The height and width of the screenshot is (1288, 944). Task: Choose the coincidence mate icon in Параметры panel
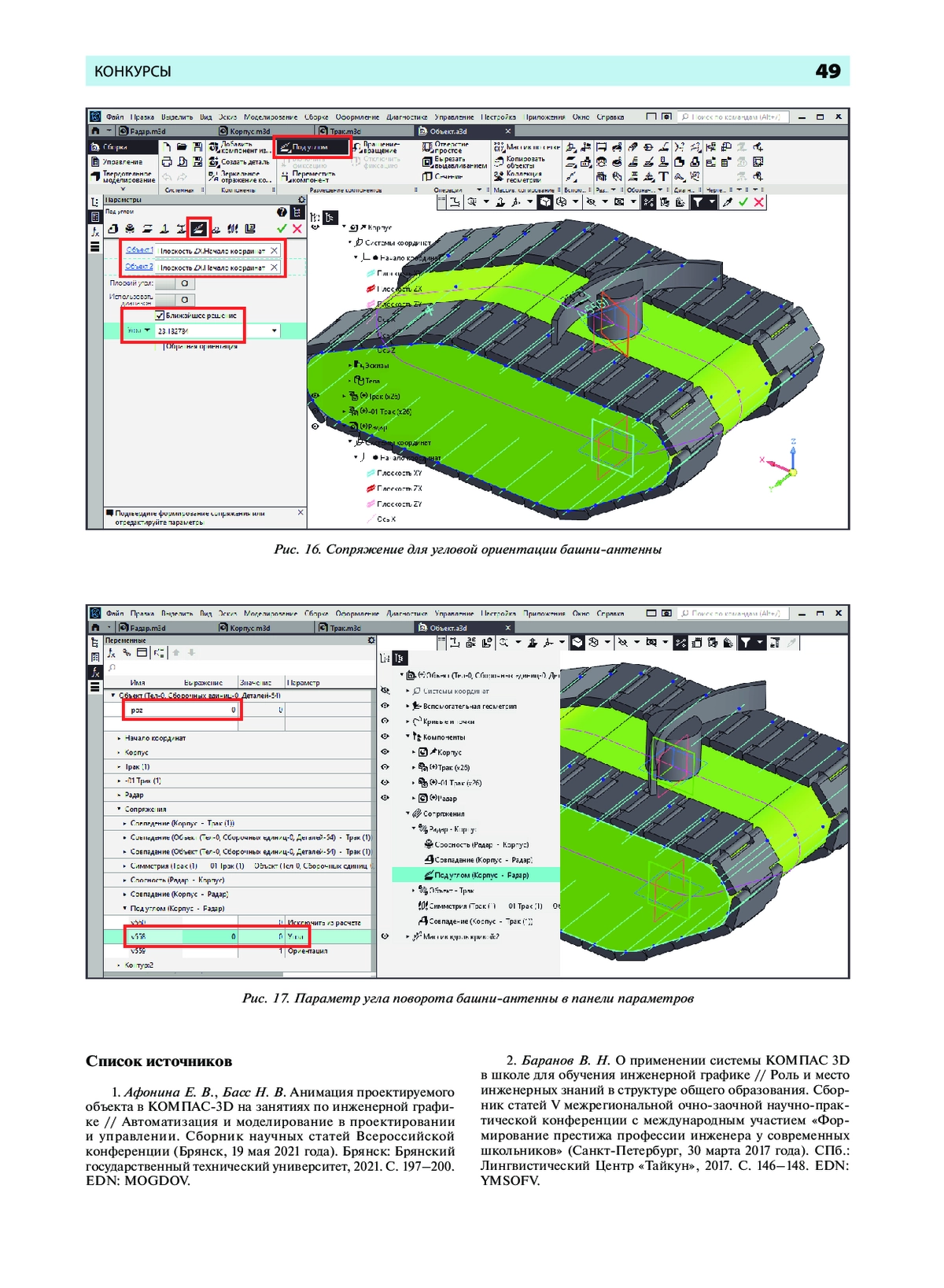pyautogui.click(x=113, y=229)
